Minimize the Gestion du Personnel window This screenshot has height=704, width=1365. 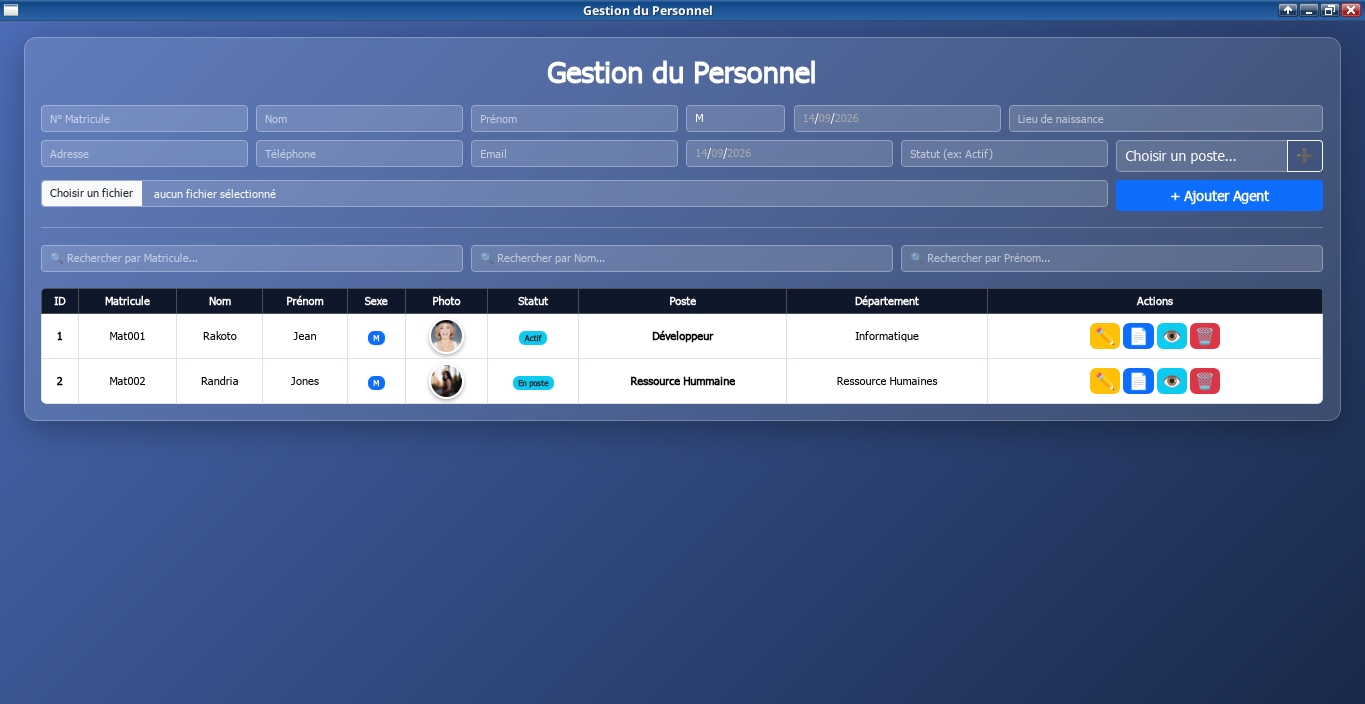[1309, 10]
